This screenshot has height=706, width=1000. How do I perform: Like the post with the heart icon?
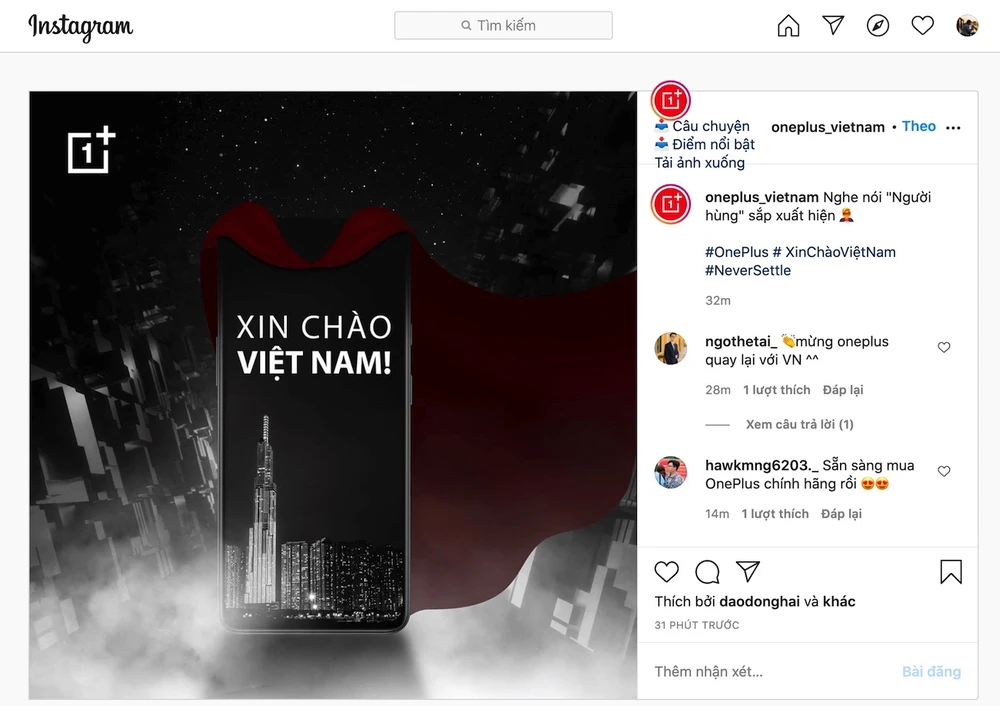click(666, 571)
